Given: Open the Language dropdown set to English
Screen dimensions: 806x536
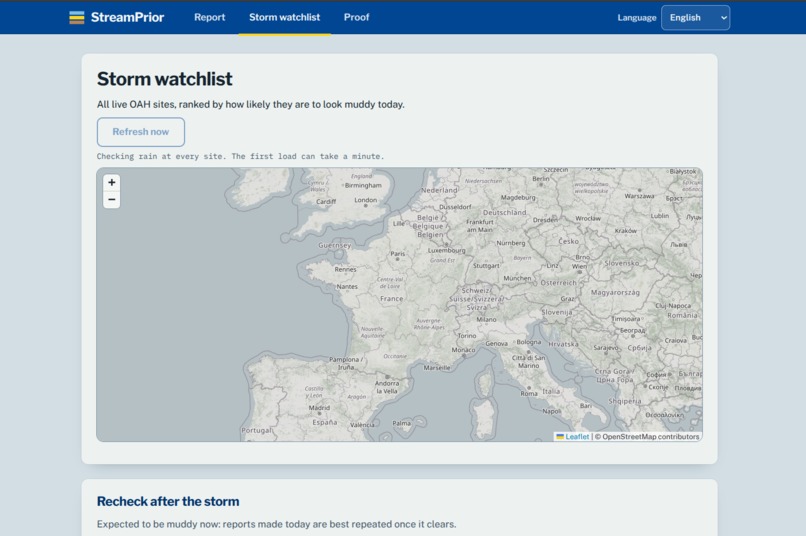Looking at the screenshot, I should 695,17.
